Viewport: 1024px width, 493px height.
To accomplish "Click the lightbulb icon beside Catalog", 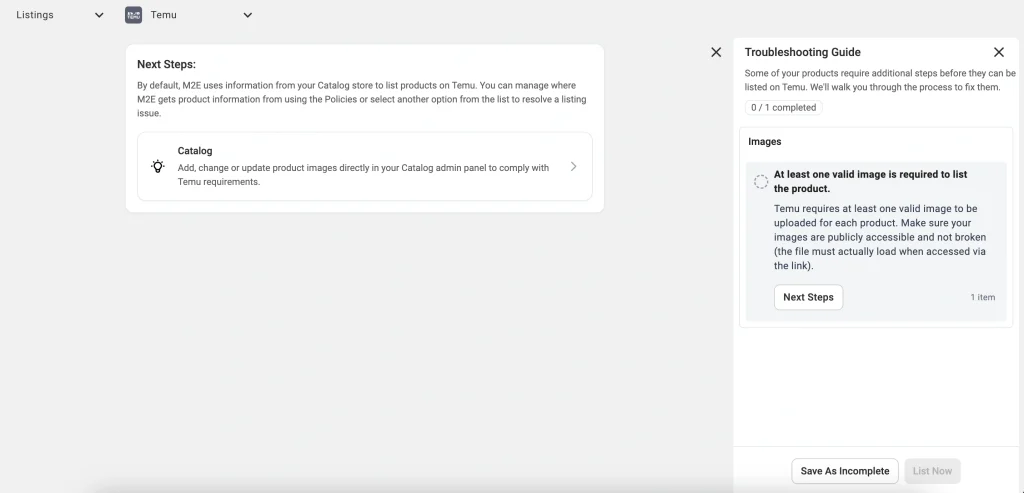I will (158, 167).
